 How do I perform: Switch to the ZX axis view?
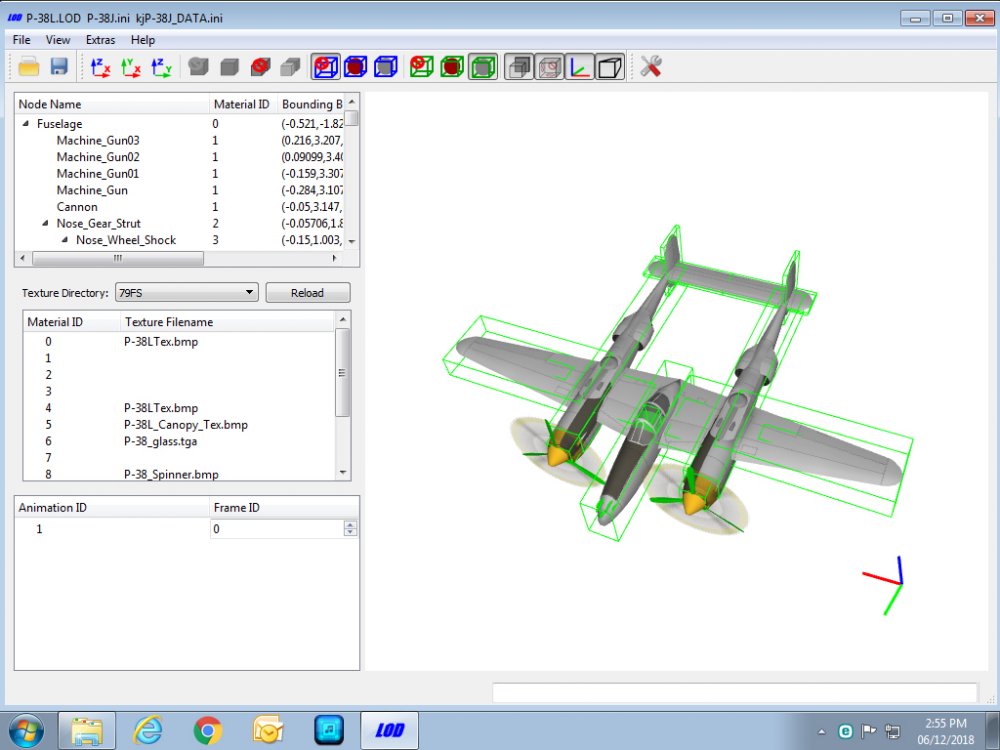point(100,67)
